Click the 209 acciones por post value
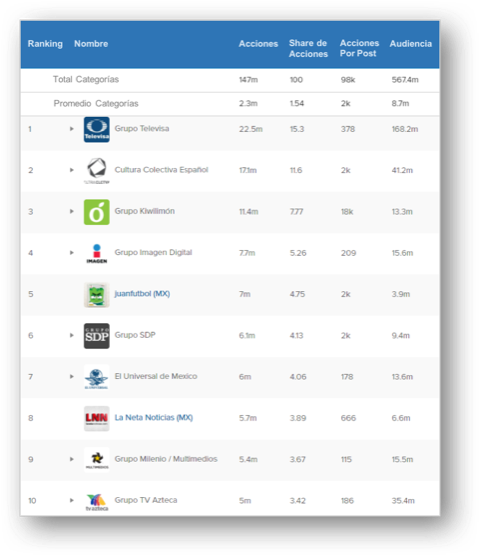The width and height of the screenshot is (480, 556). click(x=348, y=253)
